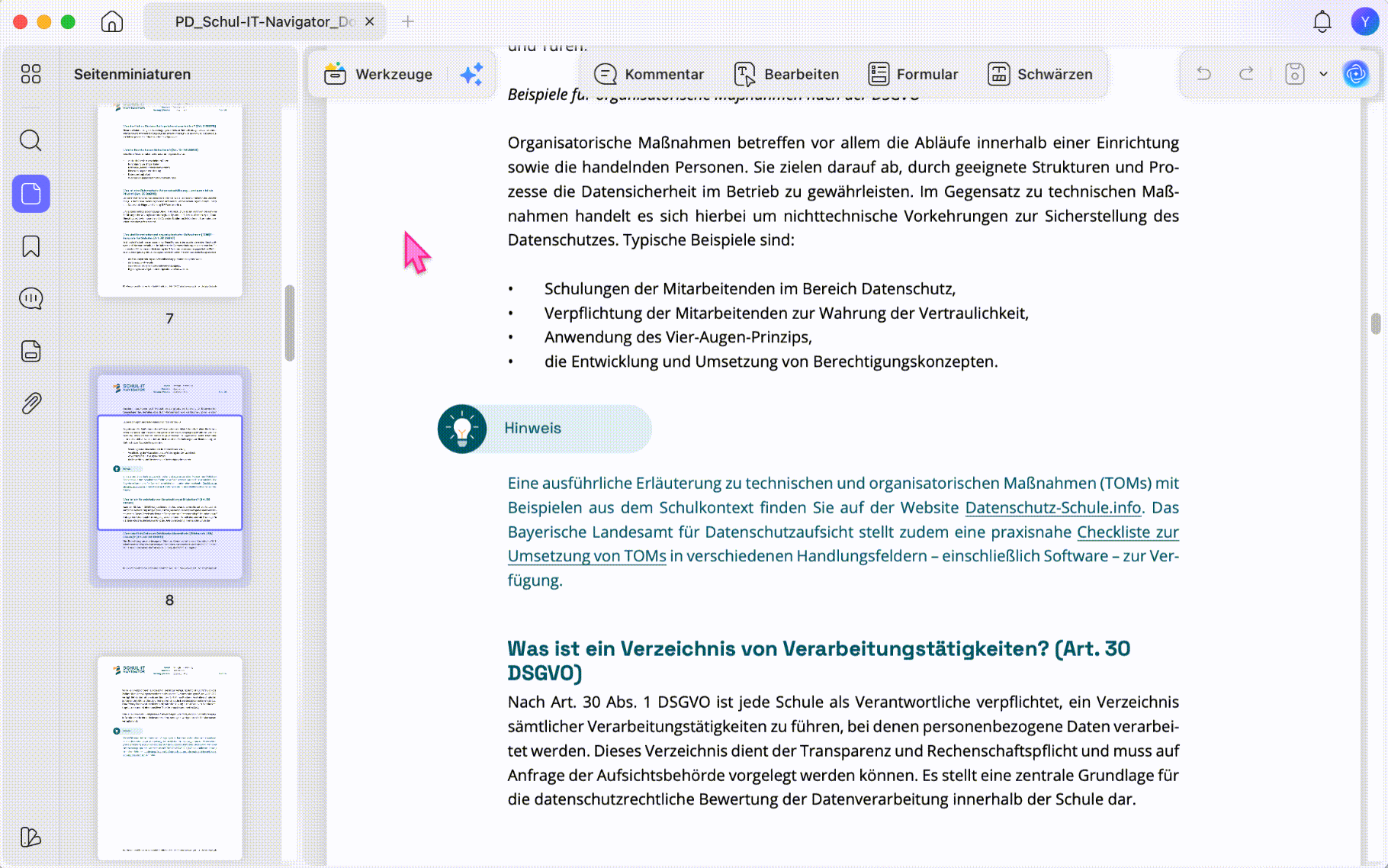Click the Verzeichnis von Verarbeitungstätigkeiten heading
This screenshot has height=868, width=1388.
819,661
